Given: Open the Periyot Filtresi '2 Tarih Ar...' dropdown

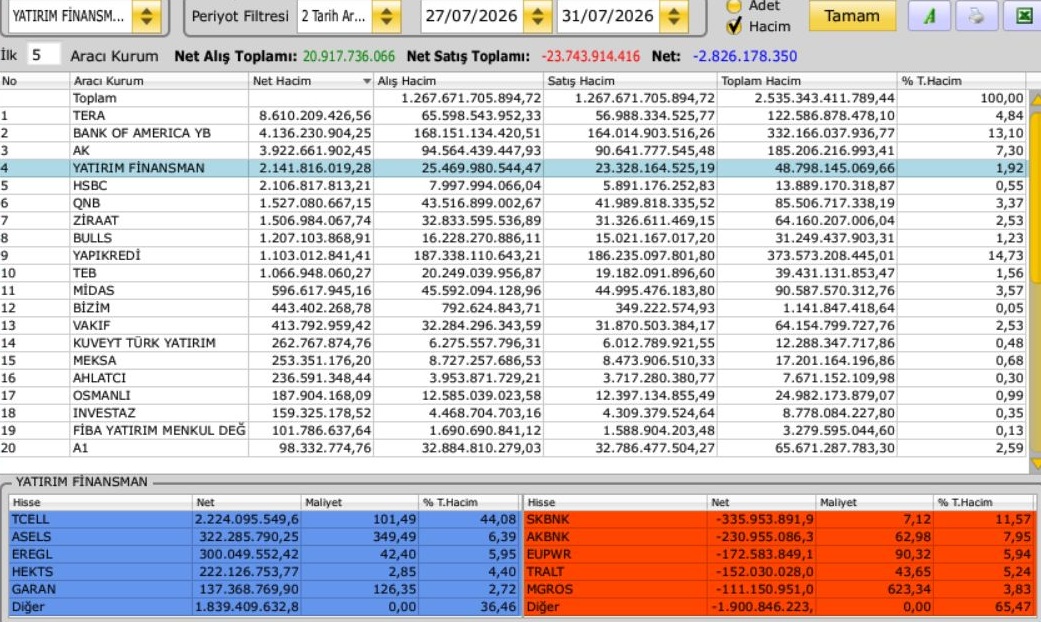Looking at the screenshot, I should coord(386,16).
